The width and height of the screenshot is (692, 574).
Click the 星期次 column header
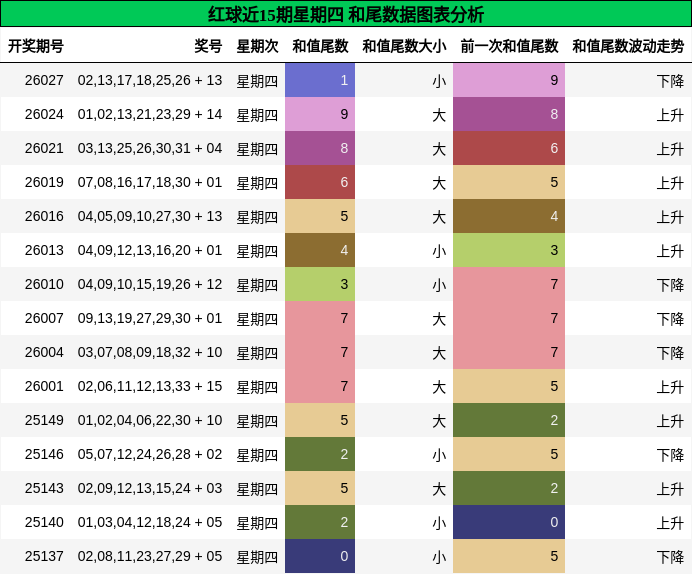coord(257,46)
